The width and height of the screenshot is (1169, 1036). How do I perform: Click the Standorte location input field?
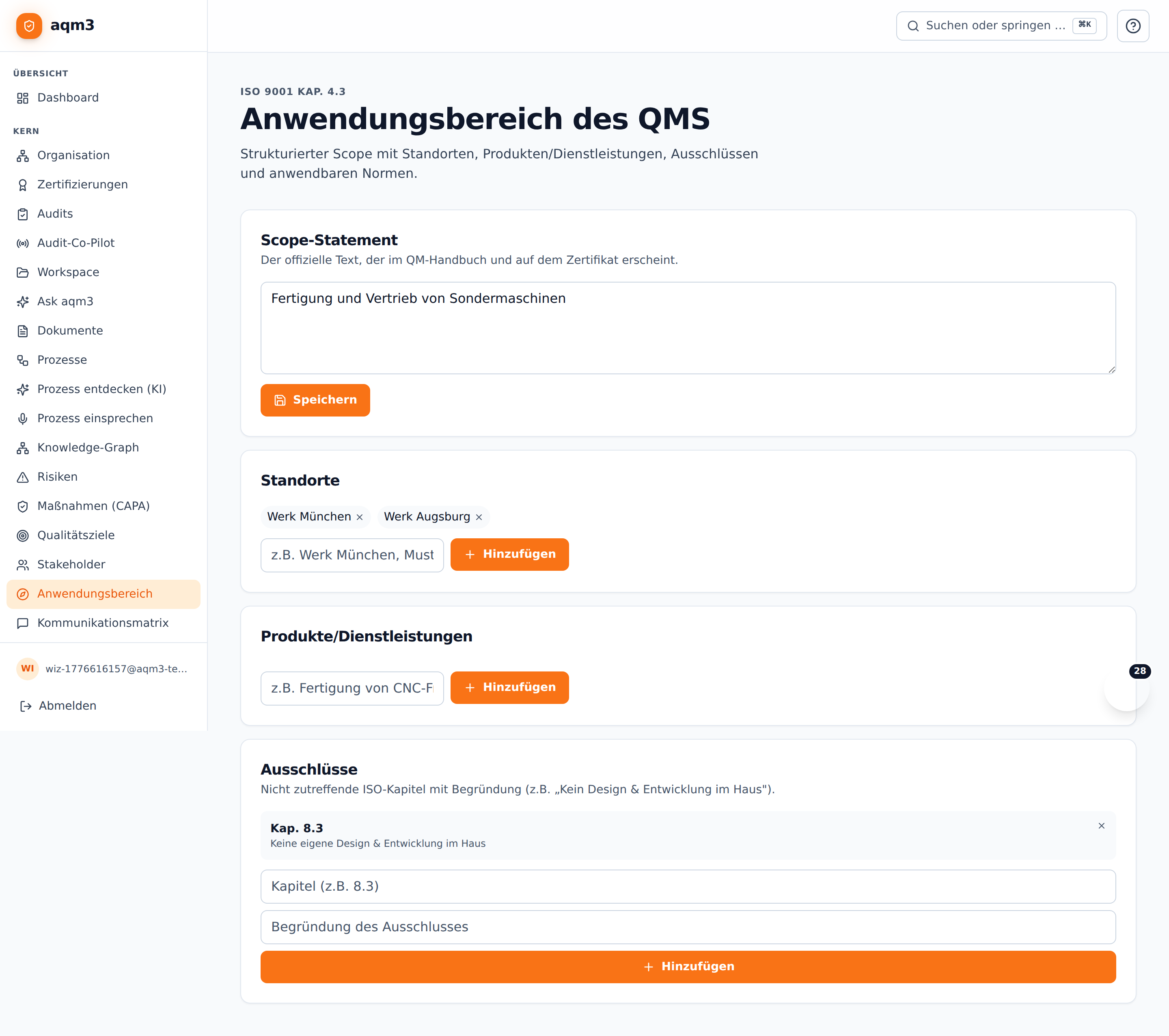click(x=352, y=555)
